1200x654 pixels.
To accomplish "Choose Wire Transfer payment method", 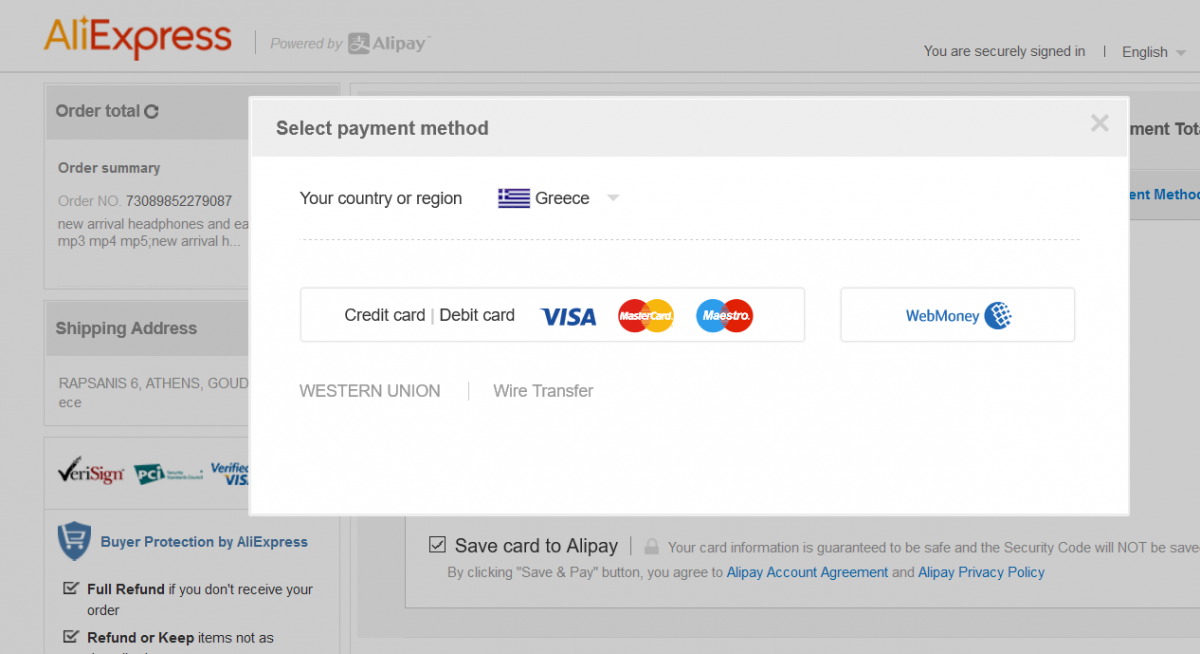I will pos(543,391).
